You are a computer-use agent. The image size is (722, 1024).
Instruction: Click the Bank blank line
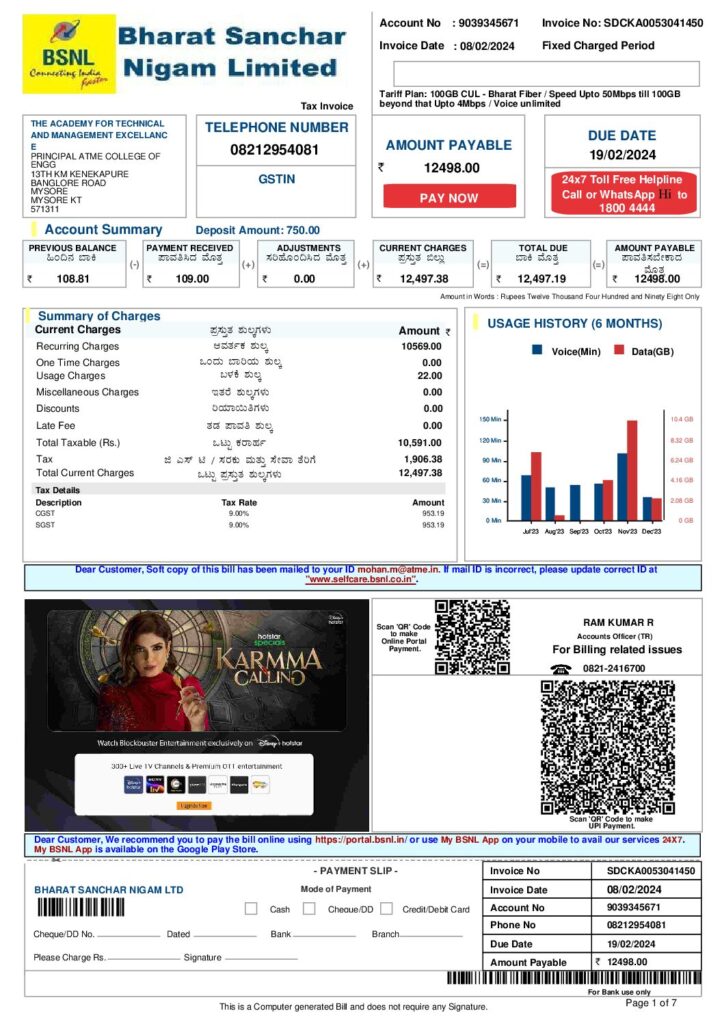324,935
